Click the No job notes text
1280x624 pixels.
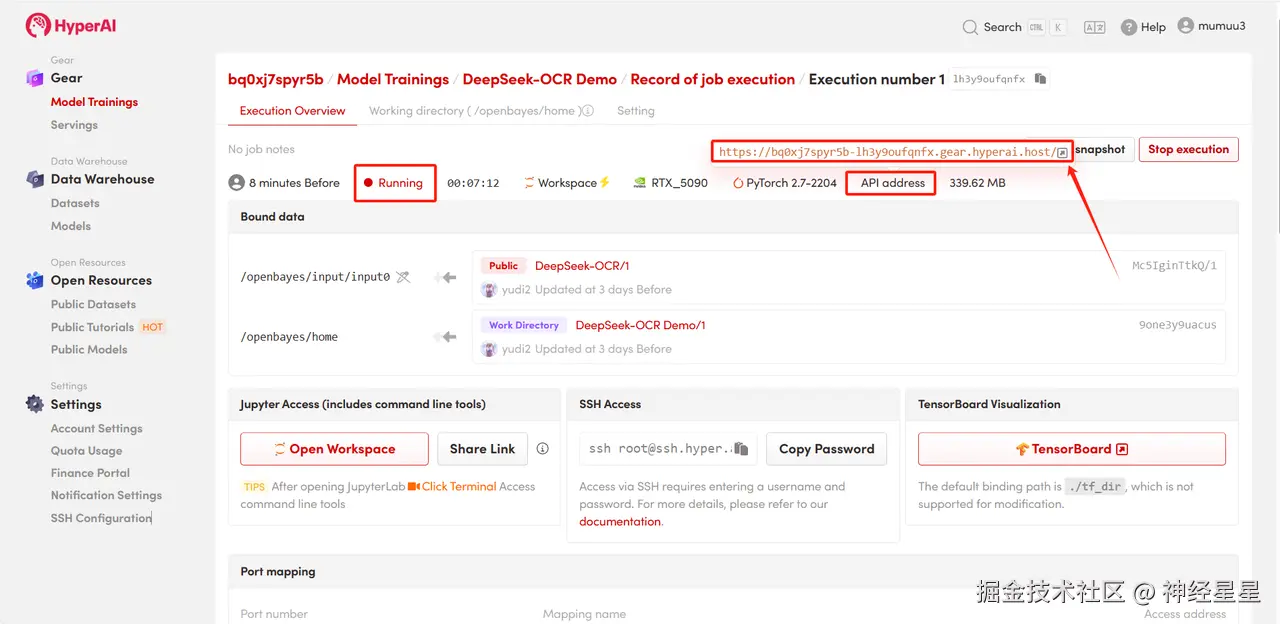tap(261, 149)
